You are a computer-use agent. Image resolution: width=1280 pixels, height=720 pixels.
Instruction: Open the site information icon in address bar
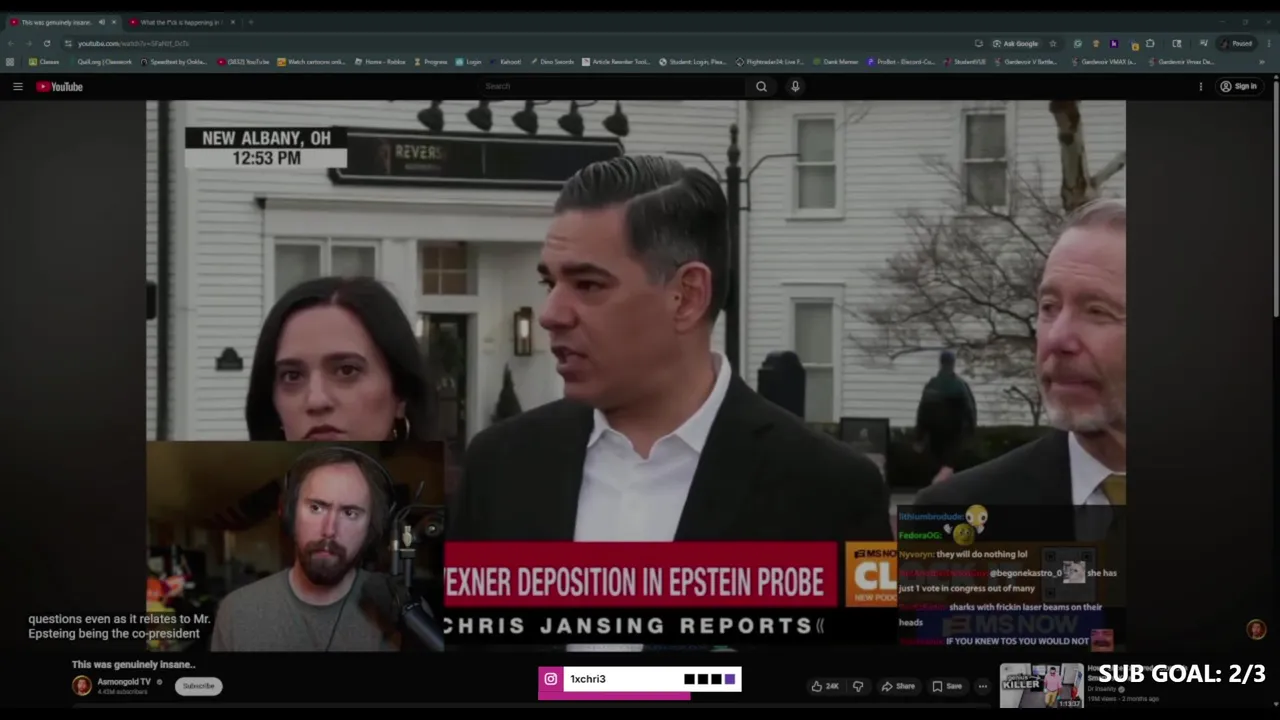pos(68,44)
